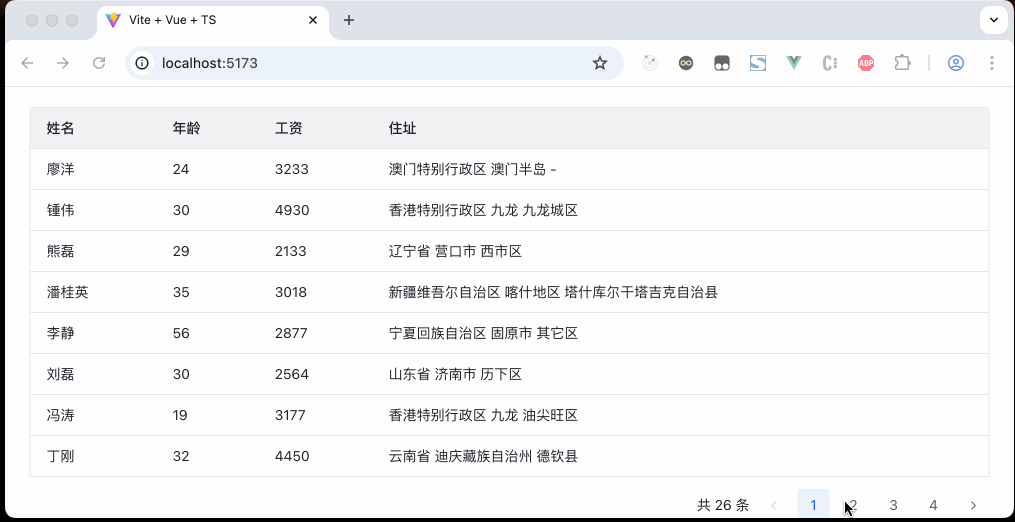Click address 香港特别行政区 九龙 九龙城区
This screenshot has height=522, width=1015.
[x=484, y=210]
